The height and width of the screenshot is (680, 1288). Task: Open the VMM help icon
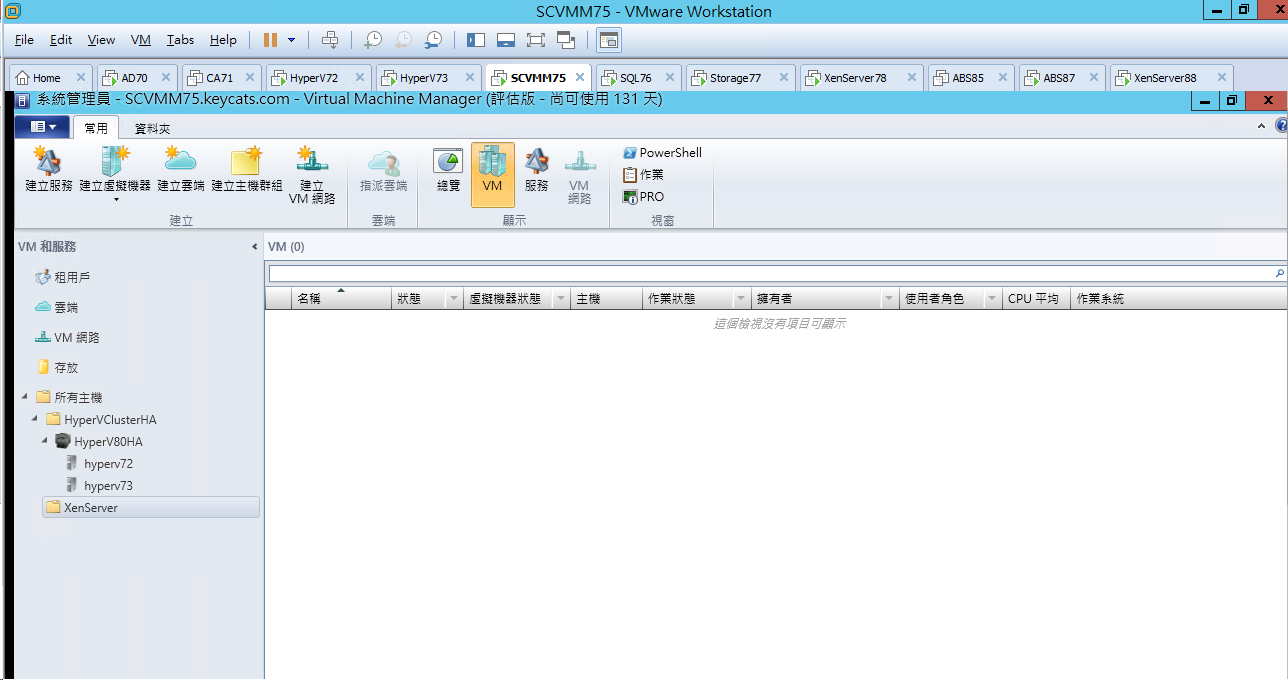click(1281, 126)
